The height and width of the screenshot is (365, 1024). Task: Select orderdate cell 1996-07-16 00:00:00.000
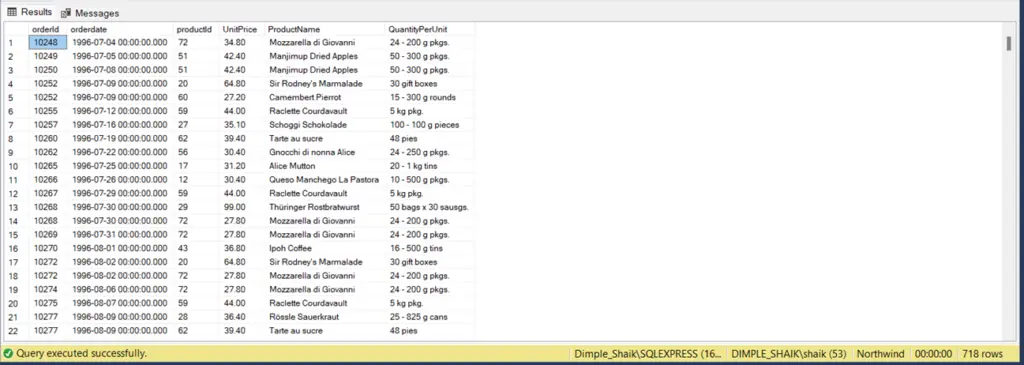(121, 125)
